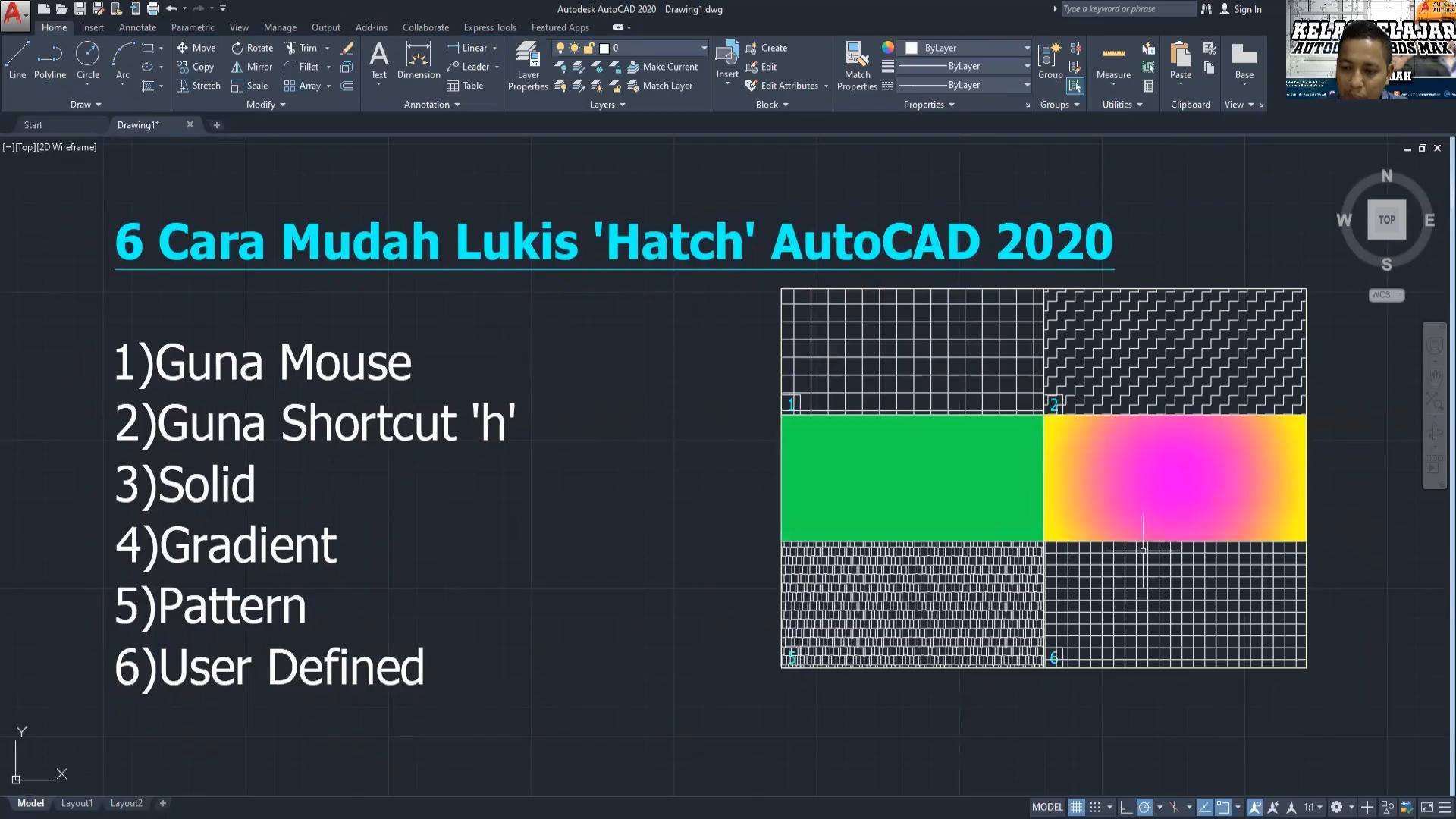The height and width of the screenshot is (819, 1456).
Task: Toggle polar tracking in status bar
Action: [x=1145, y=807]
